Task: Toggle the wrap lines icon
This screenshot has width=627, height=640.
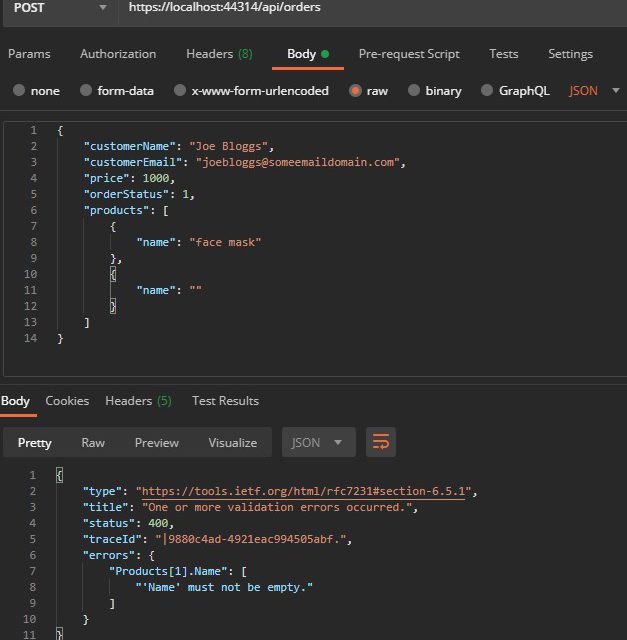Action: pos(381,442)
